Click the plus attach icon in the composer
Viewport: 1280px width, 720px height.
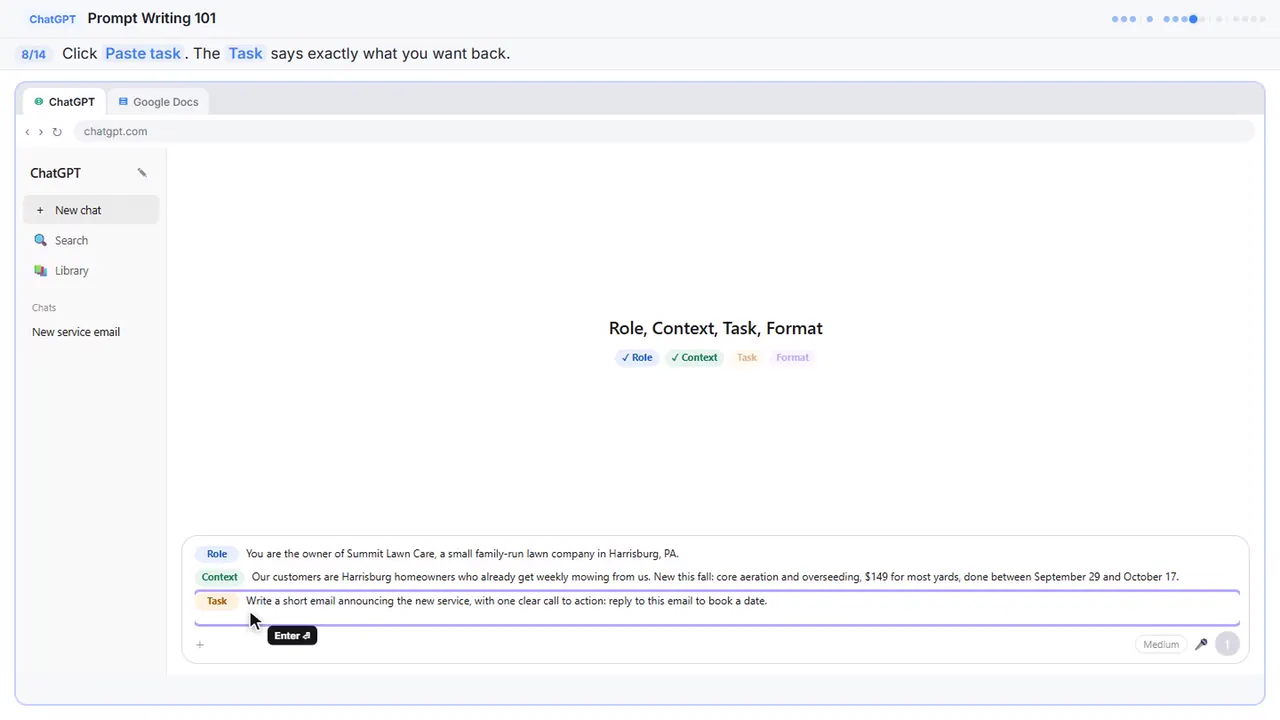[200, 645]
